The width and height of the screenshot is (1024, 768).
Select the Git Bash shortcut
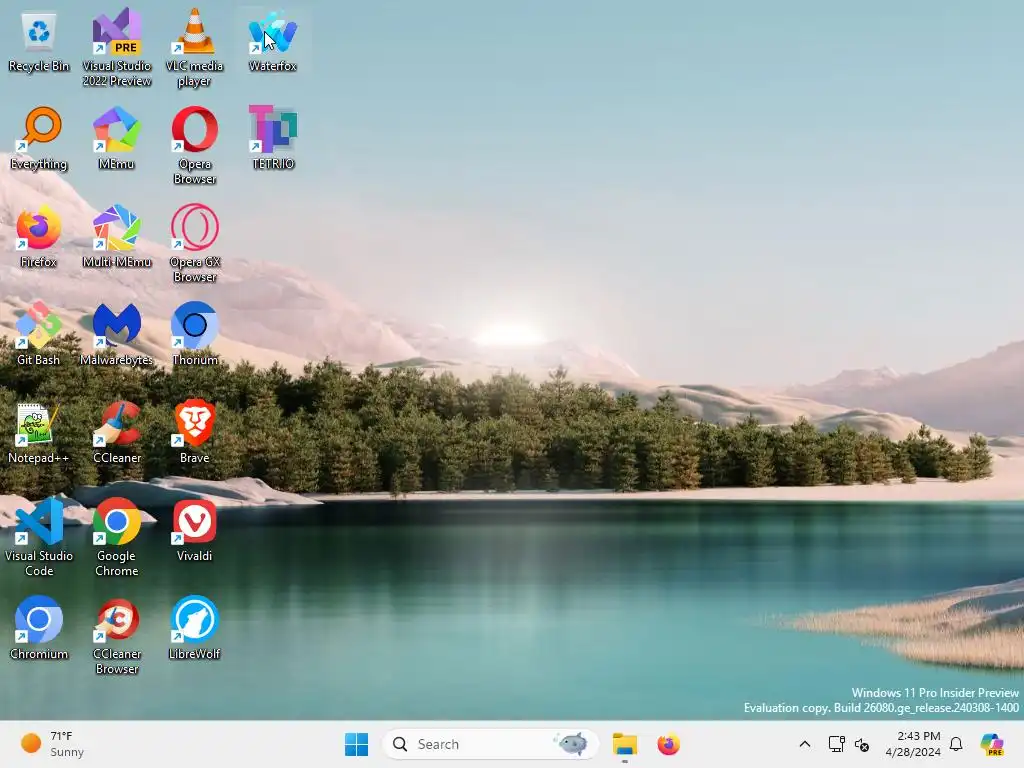click(x=39, y=334)
